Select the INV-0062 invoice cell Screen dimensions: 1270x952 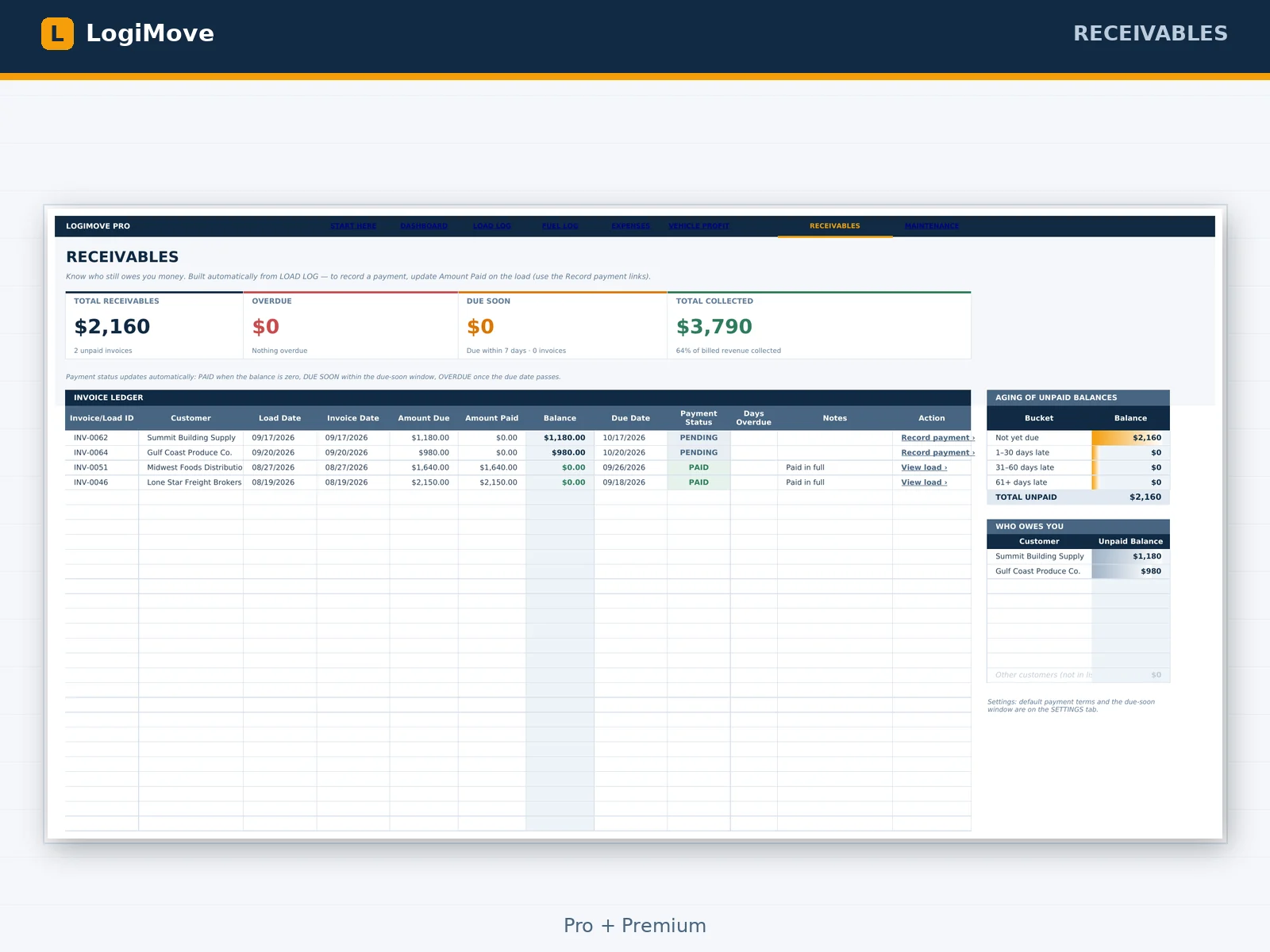click(x=102, y=438)
